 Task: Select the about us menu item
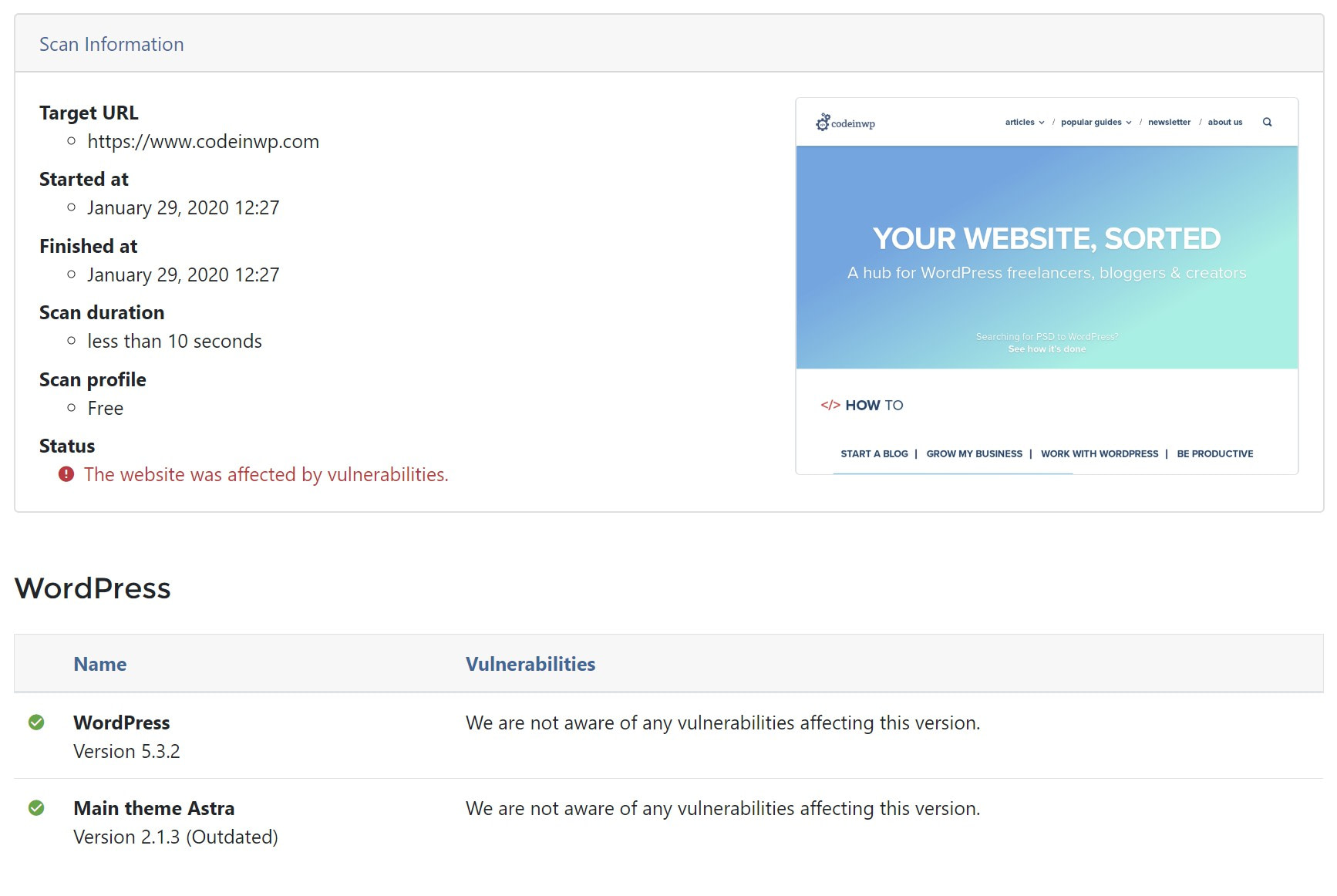1224,122
